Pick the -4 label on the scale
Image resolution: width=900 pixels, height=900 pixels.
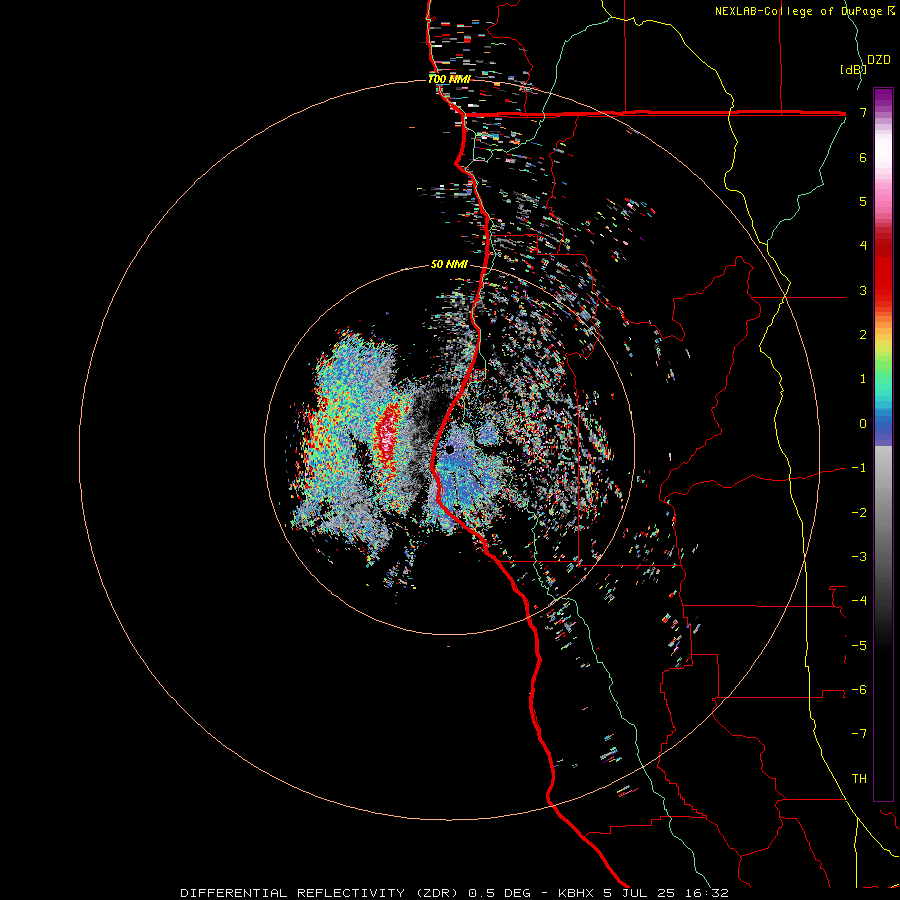pyautogui.click(x=859, y=601)
